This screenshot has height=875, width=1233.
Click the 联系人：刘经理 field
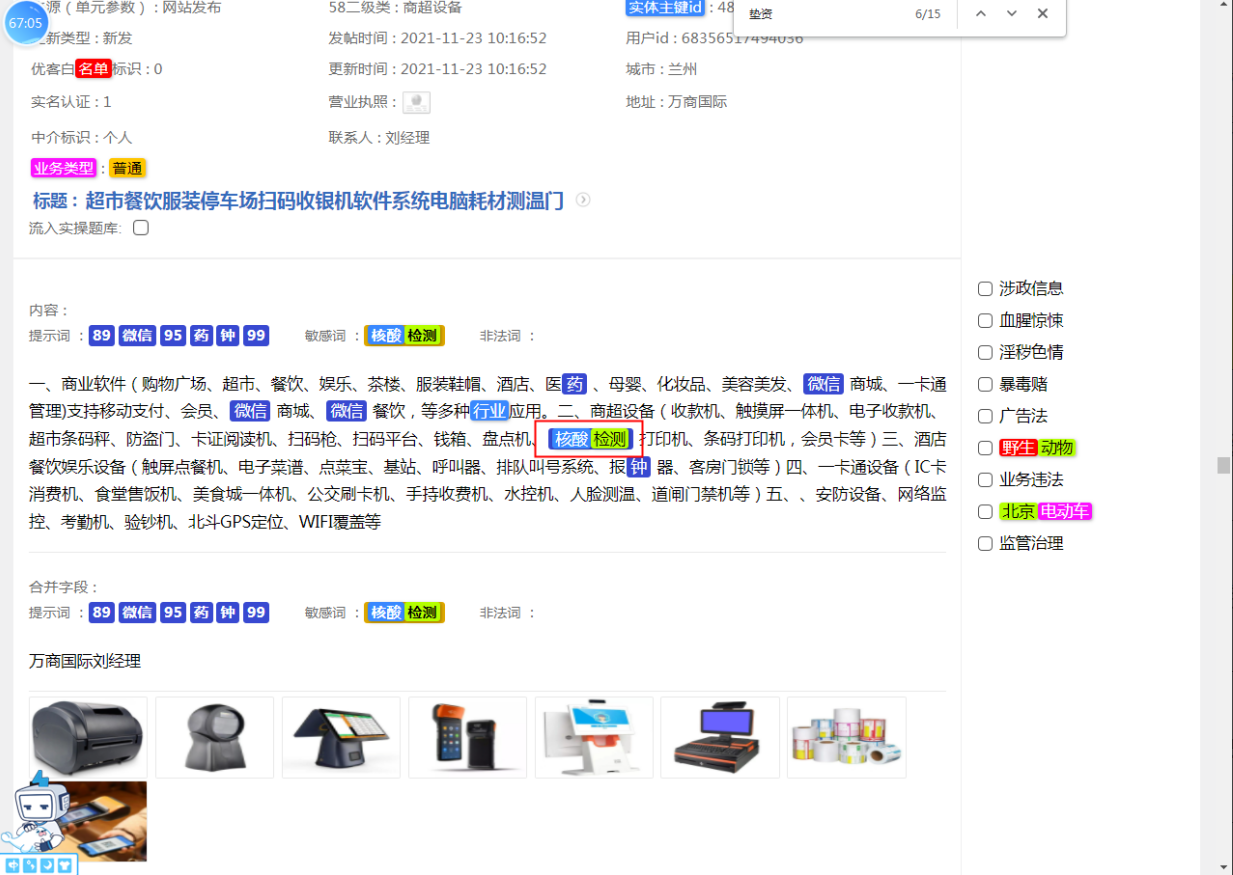(379, 138)
